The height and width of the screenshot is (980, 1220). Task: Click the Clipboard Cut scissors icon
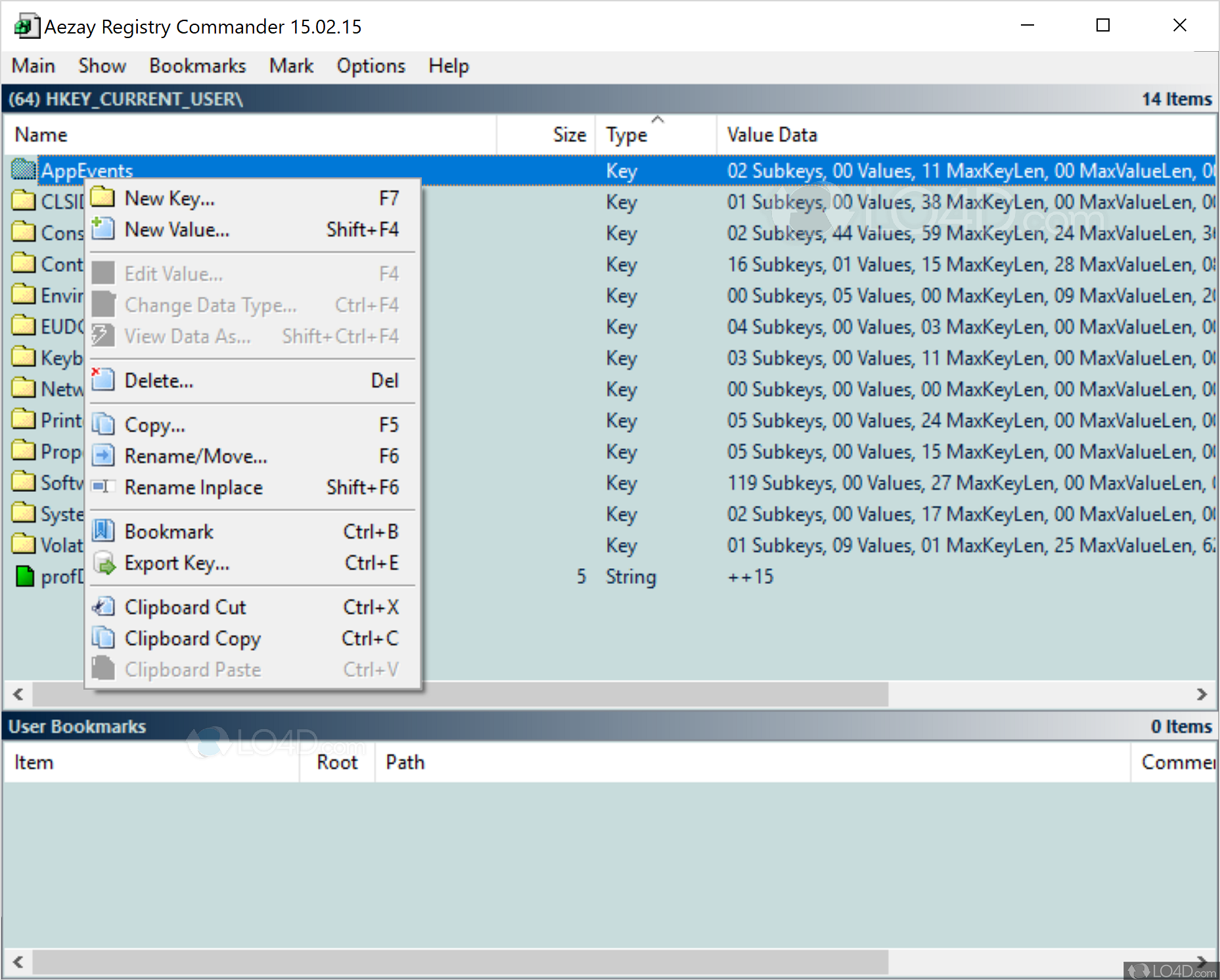[x=102, y=606]
